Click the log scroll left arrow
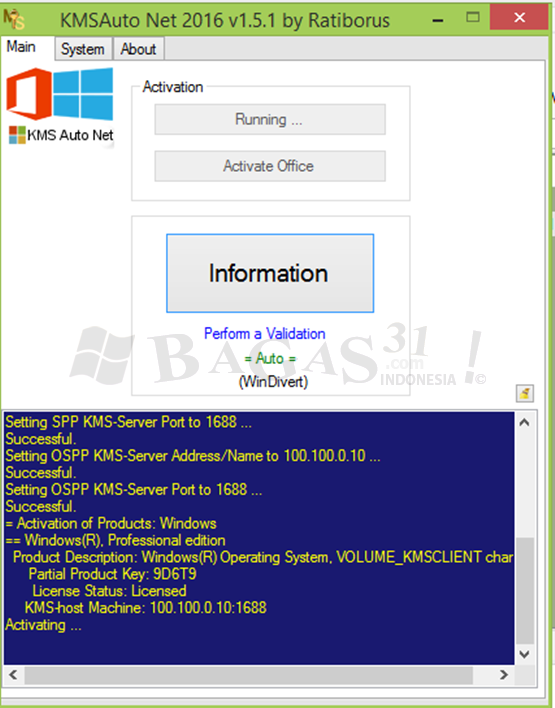555x708 pixels. point(14,675)
